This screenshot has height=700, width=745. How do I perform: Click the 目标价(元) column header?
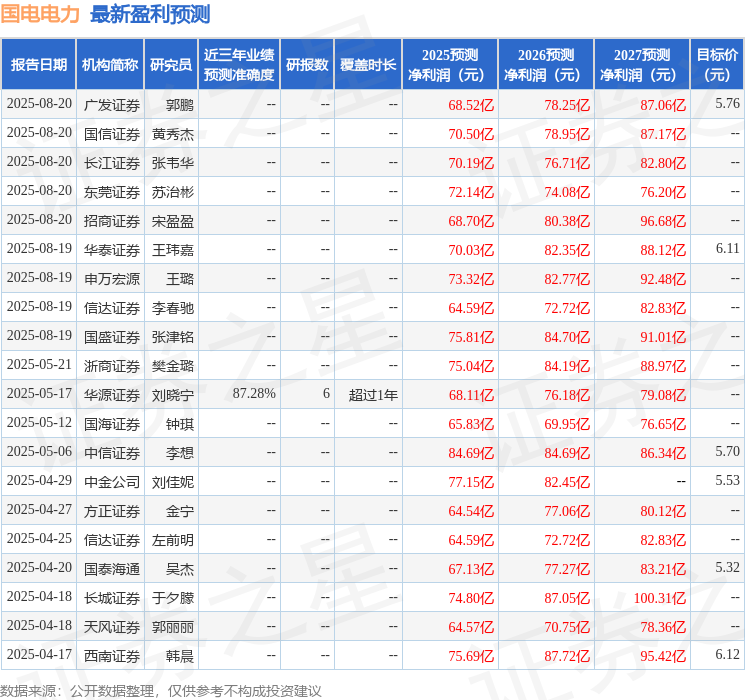[717, 65]
